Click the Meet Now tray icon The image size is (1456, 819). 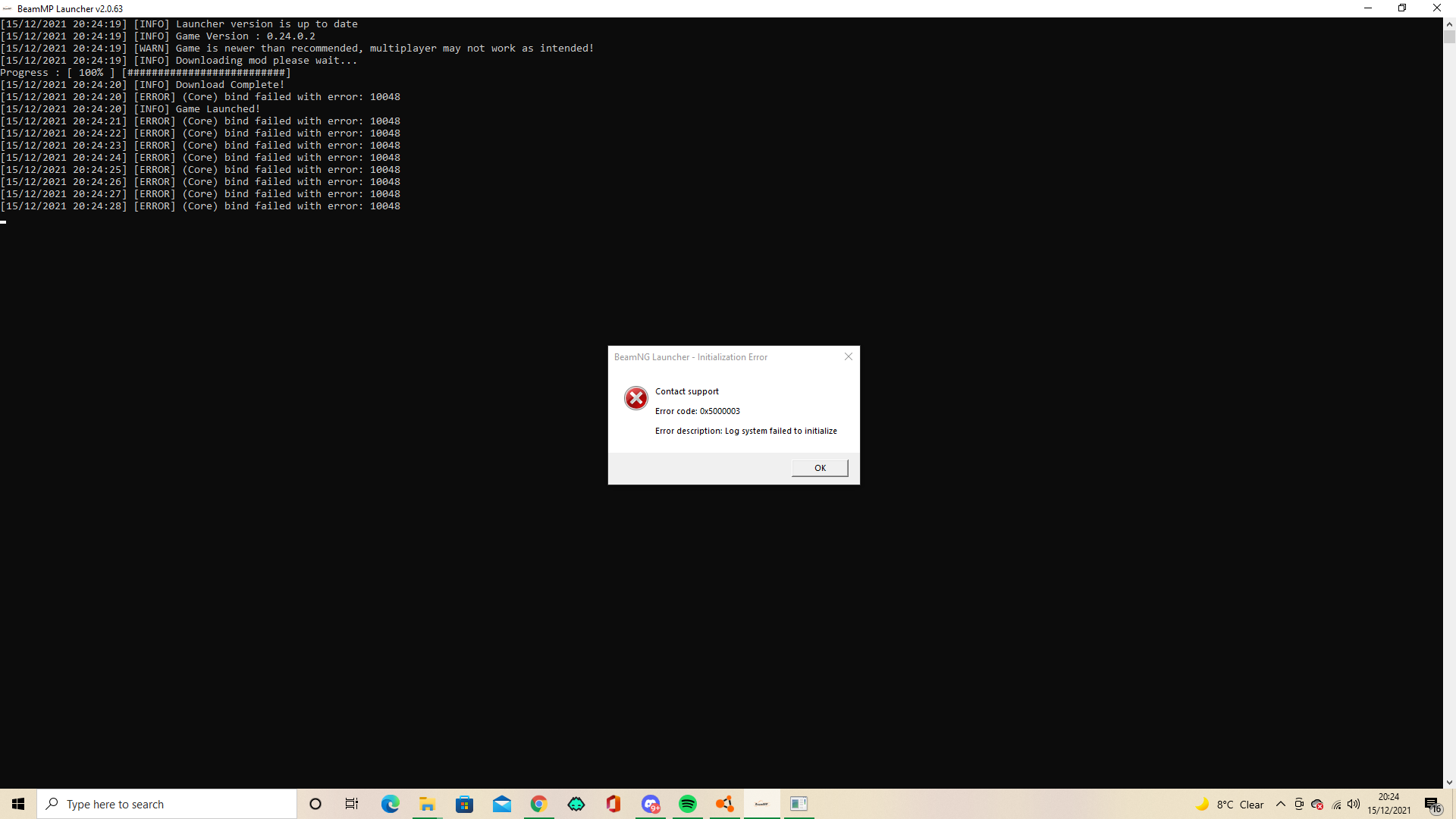[x=1299, y=805]
